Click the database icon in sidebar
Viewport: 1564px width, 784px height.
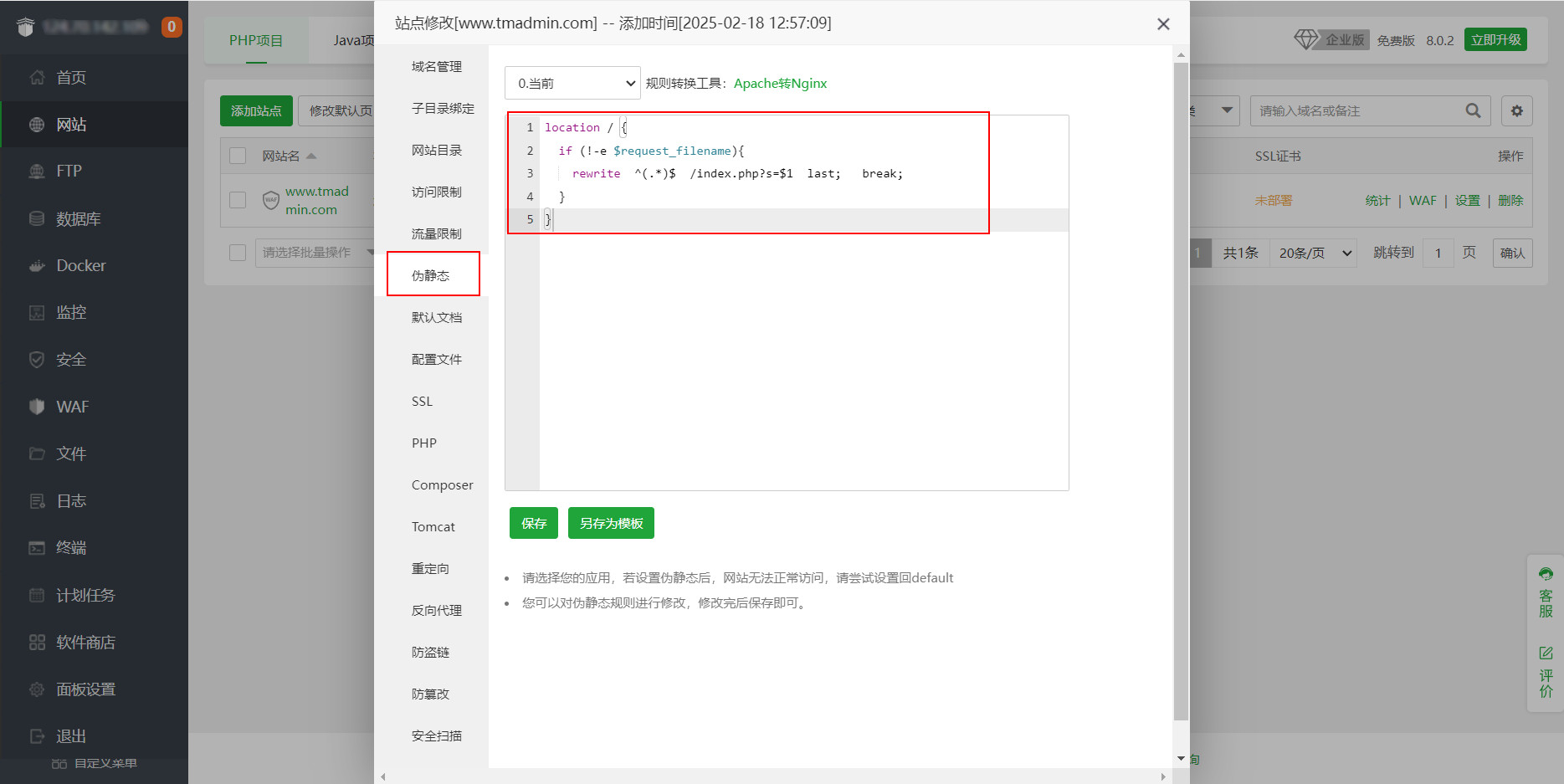[x=37, y=219]
